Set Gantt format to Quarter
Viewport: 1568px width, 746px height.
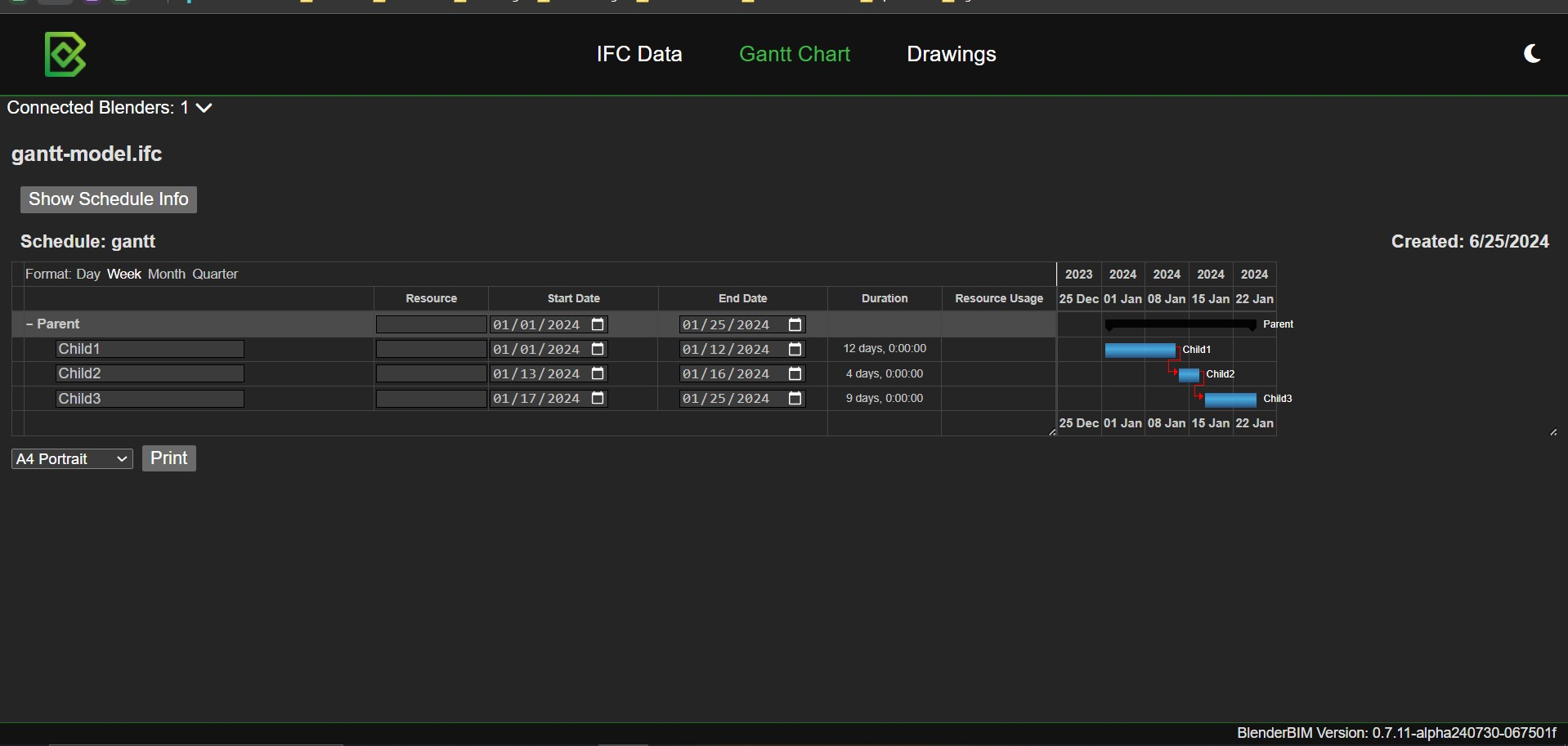(x=215, y=274)
